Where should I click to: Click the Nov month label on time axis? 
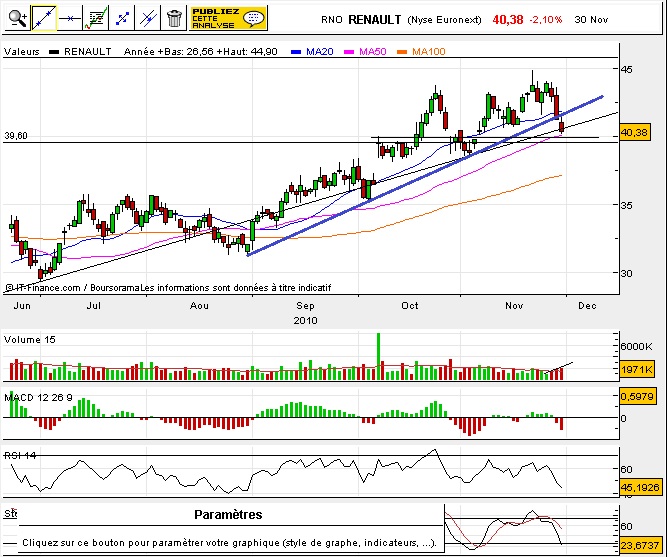point(514,306)
